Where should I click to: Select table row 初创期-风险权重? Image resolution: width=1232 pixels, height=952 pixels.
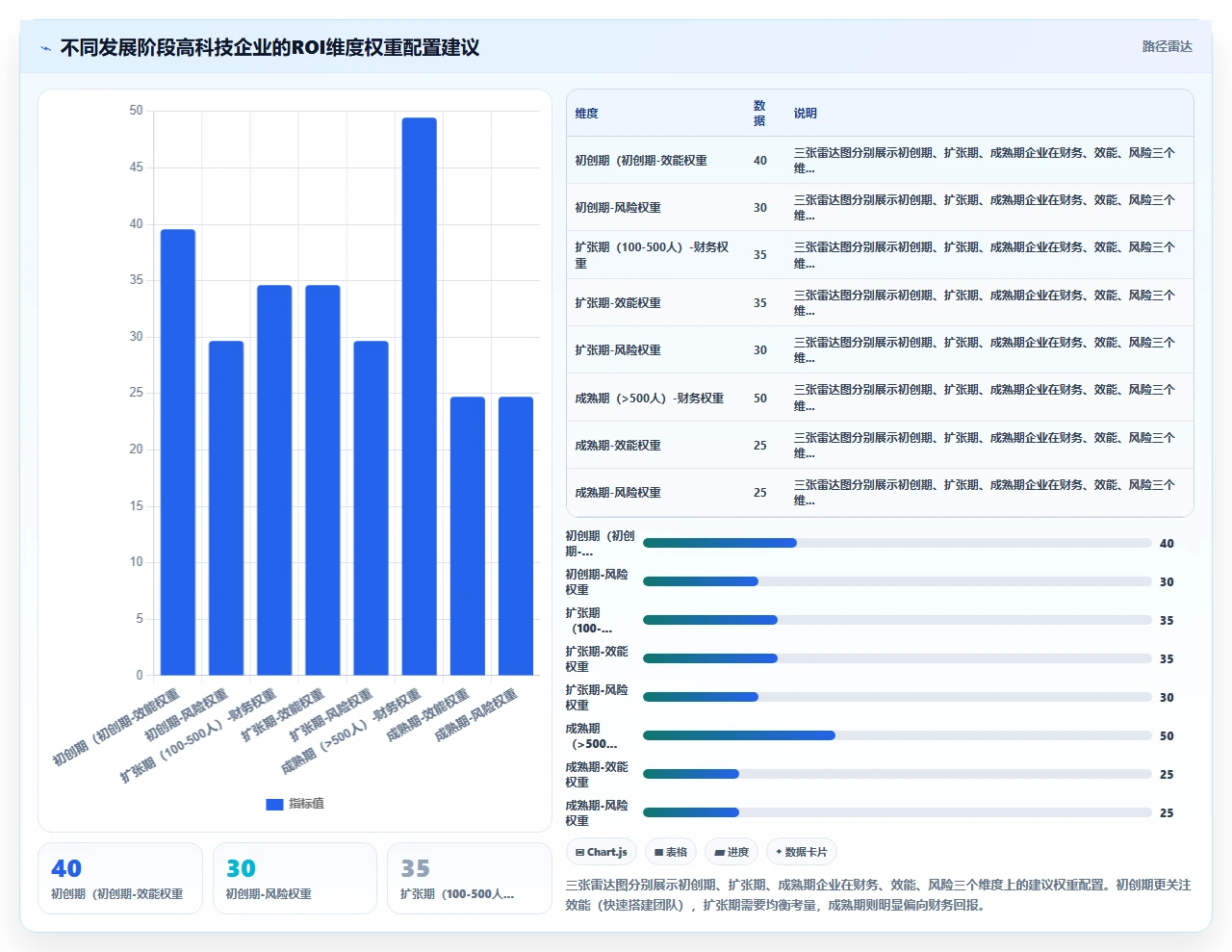[880, 207]
